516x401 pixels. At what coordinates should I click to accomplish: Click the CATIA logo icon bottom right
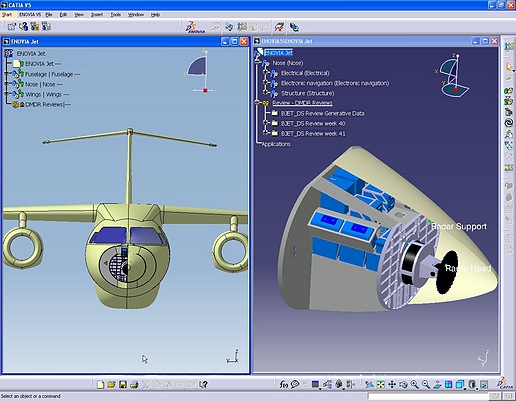point(504,384)
